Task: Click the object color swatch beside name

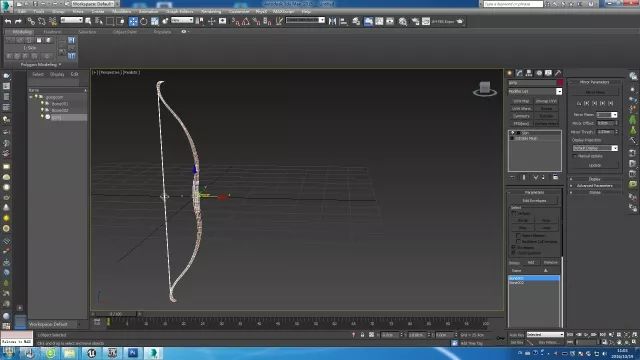Action: point(560,83)
